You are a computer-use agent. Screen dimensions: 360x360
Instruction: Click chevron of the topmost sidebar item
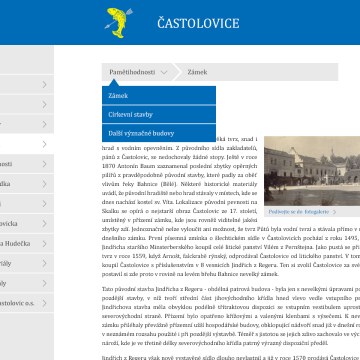coord(44,85)
